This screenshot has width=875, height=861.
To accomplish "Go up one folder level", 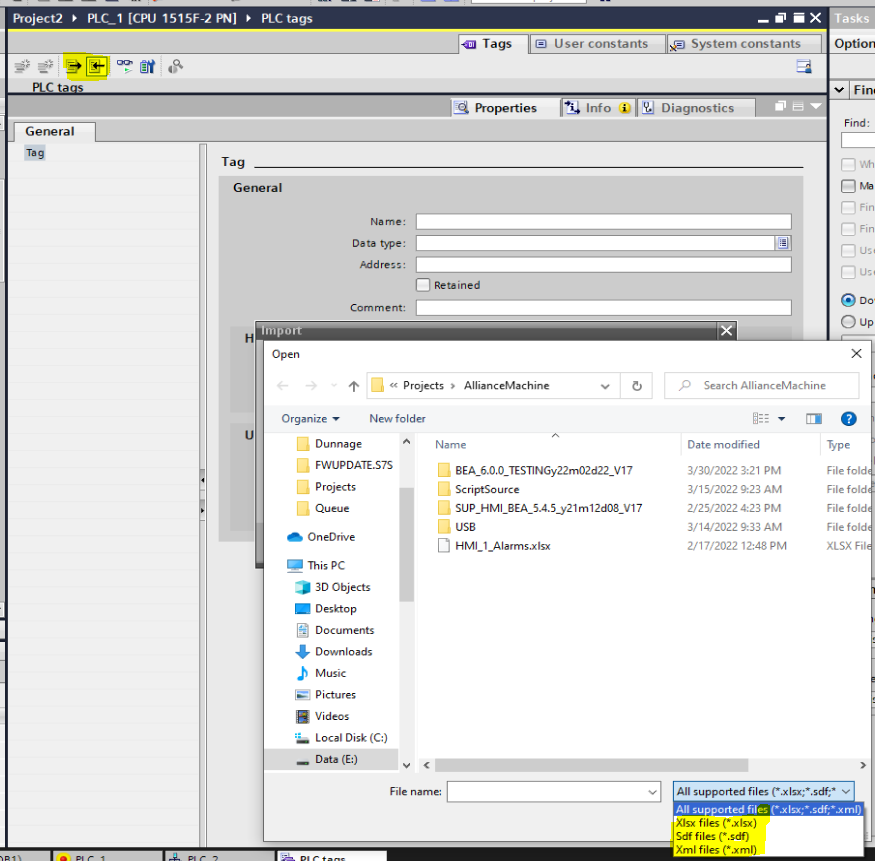I will click(x=353, y=386).
